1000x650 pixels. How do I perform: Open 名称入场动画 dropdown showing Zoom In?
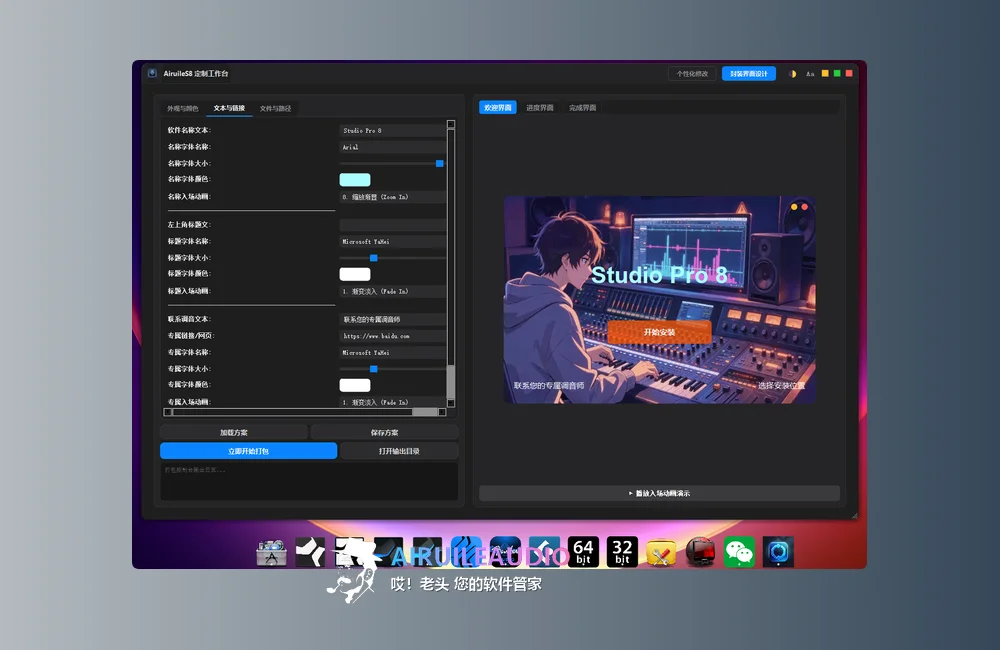(x=392, y=197)
